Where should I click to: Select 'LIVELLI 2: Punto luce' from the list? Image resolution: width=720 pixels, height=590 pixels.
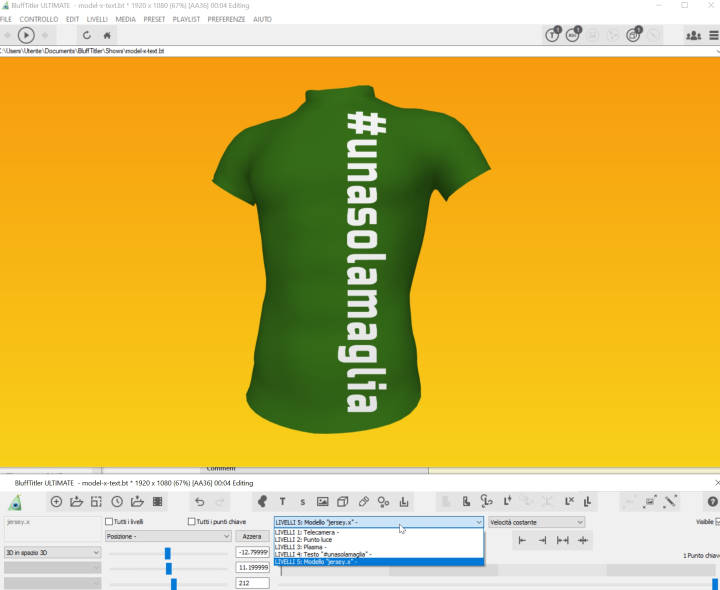click(379, 540)
